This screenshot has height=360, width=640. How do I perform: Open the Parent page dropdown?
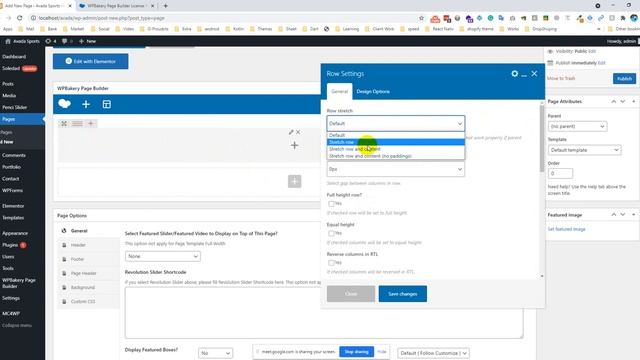click(x=577, y=127)
